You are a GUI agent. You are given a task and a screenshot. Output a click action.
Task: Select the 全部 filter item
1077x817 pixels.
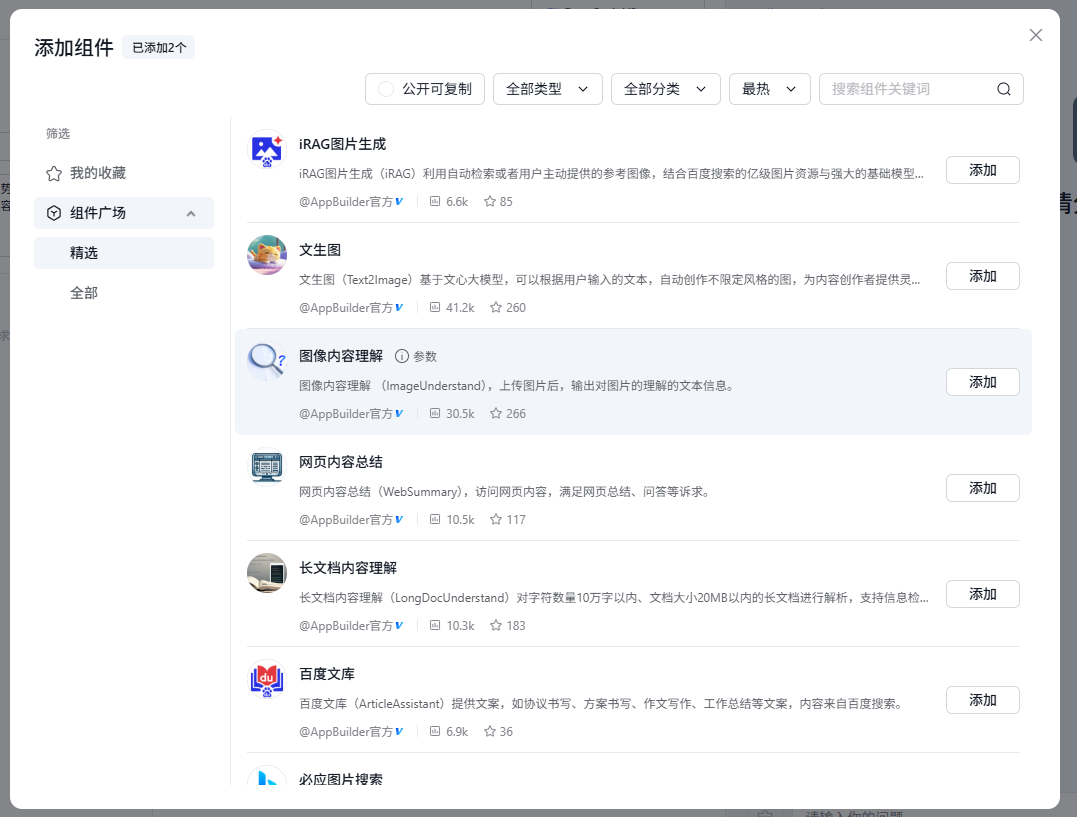84,293
